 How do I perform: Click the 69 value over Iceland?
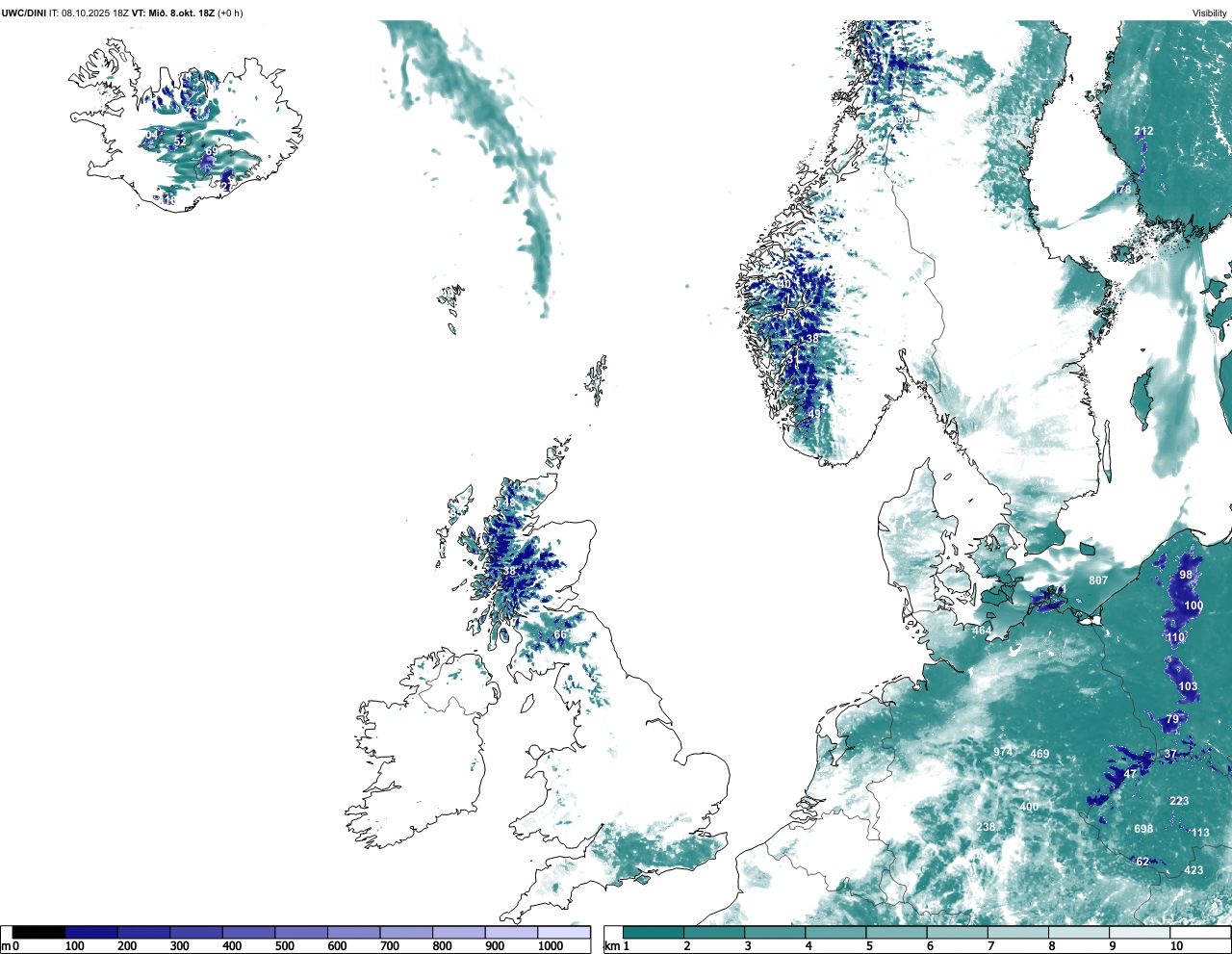point(212,151)
